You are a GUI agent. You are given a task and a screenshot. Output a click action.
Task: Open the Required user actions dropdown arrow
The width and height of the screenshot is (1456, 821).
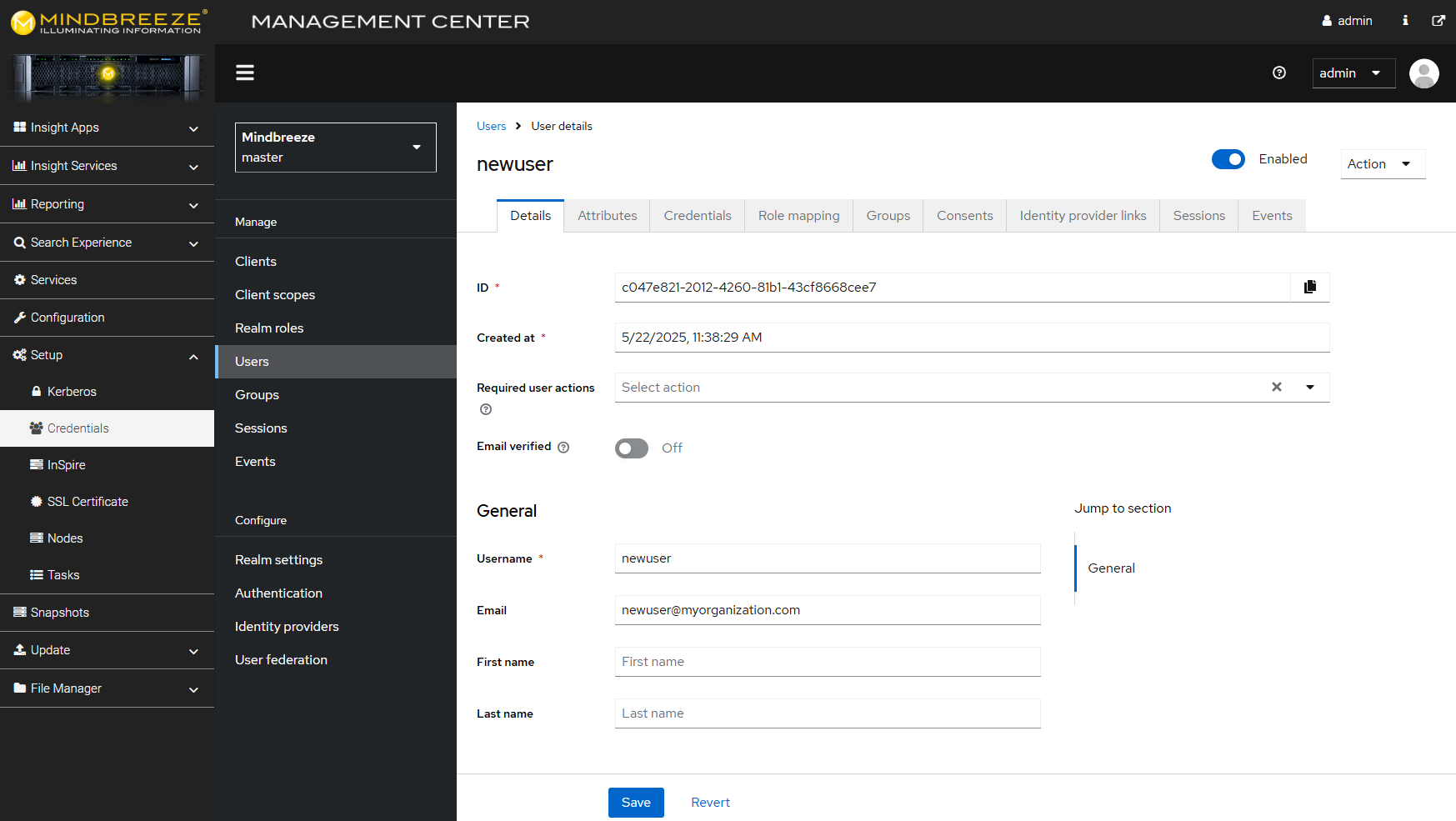point(1310,387)
